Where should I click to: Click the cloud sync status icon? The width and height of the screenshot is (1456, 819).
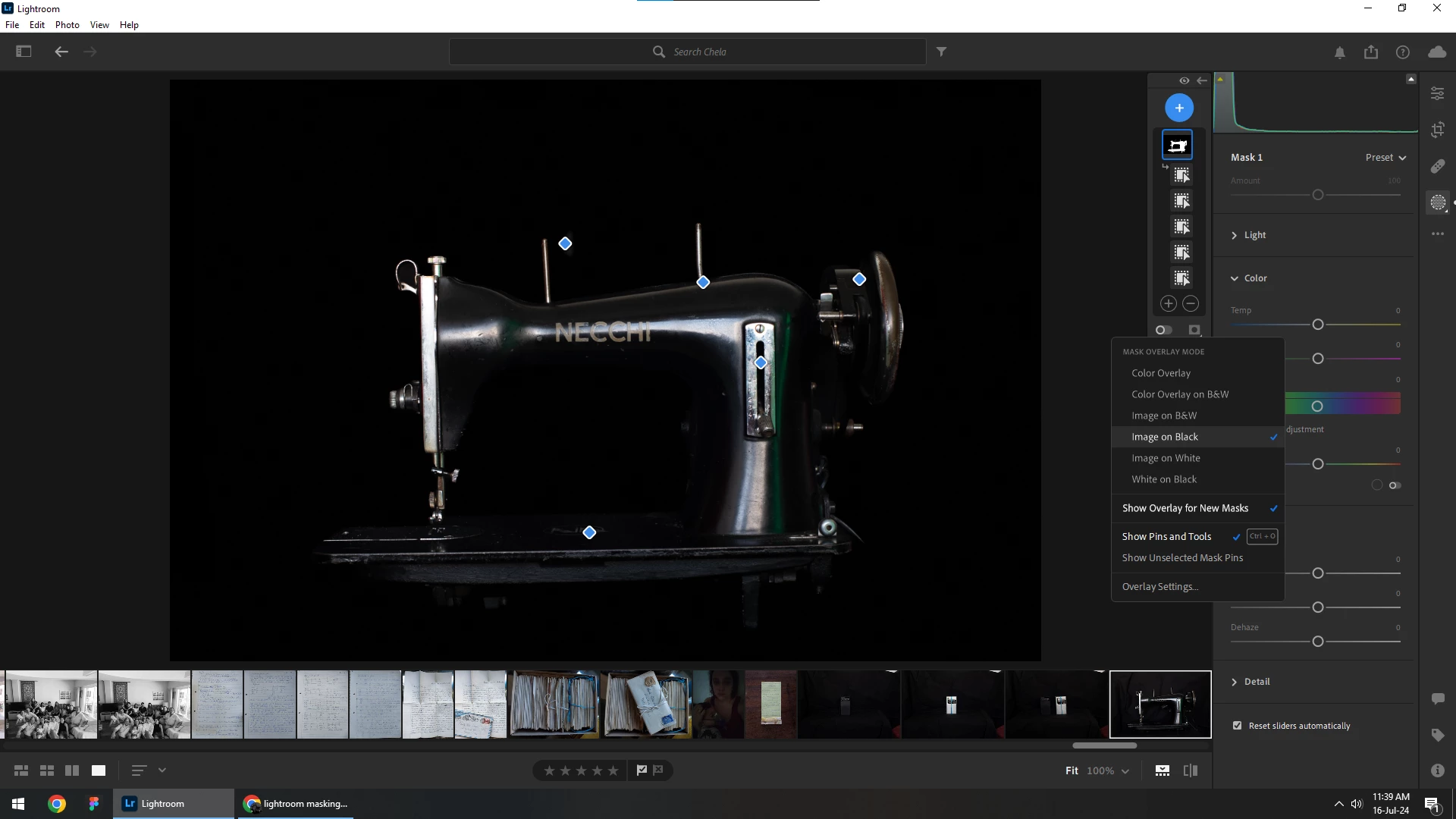(x=1436, y=52)
